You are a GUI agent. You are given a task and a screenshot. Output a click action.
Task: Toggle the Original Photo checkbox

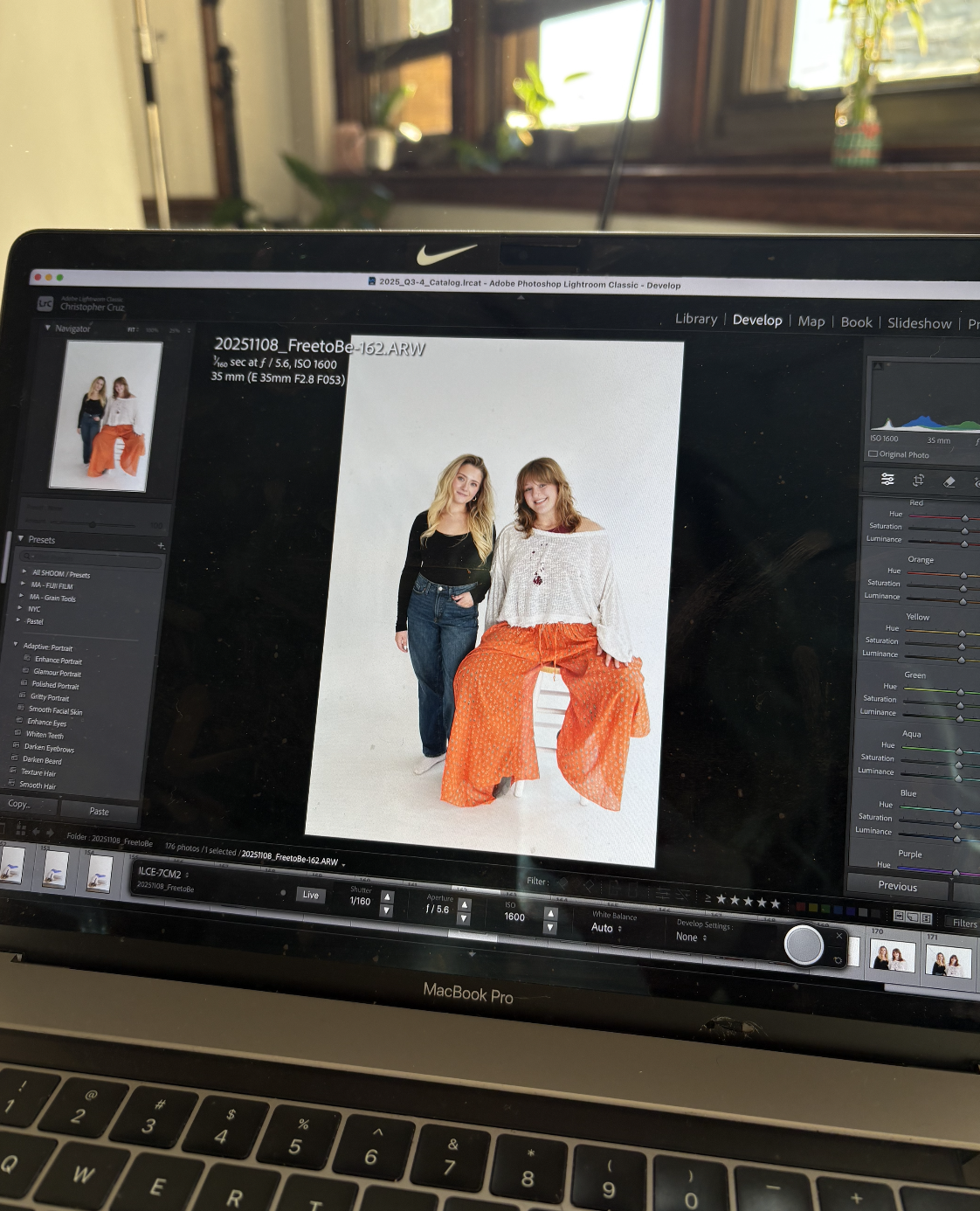click(873, 453)
